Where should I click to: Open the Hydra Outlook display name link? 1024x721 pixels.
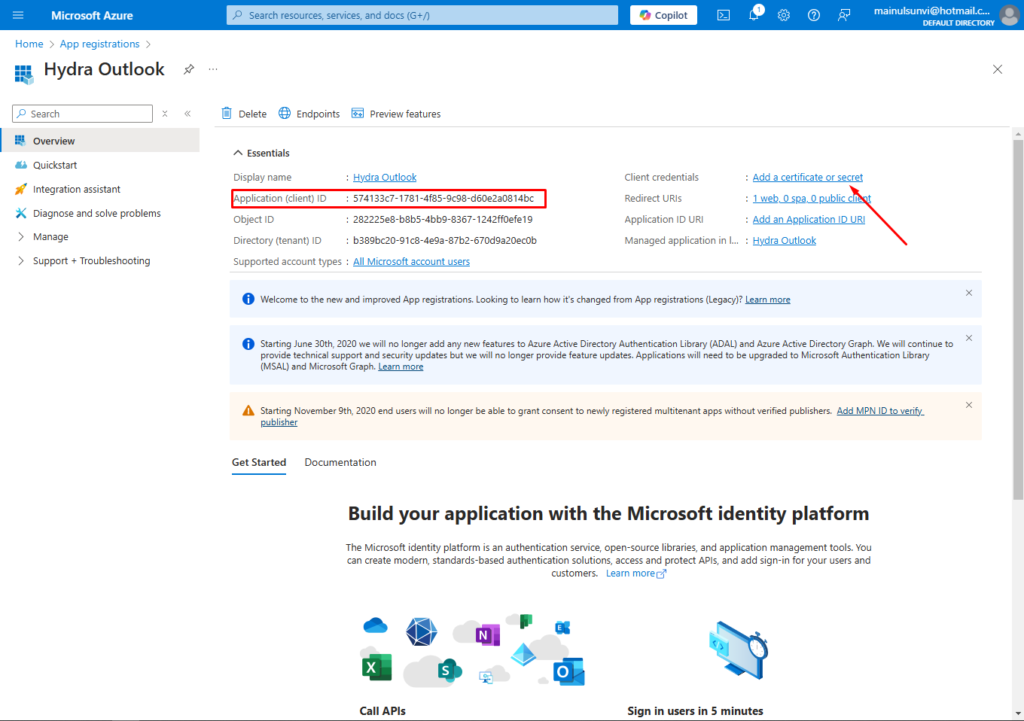pyautogui.click(x=385, y=177)
